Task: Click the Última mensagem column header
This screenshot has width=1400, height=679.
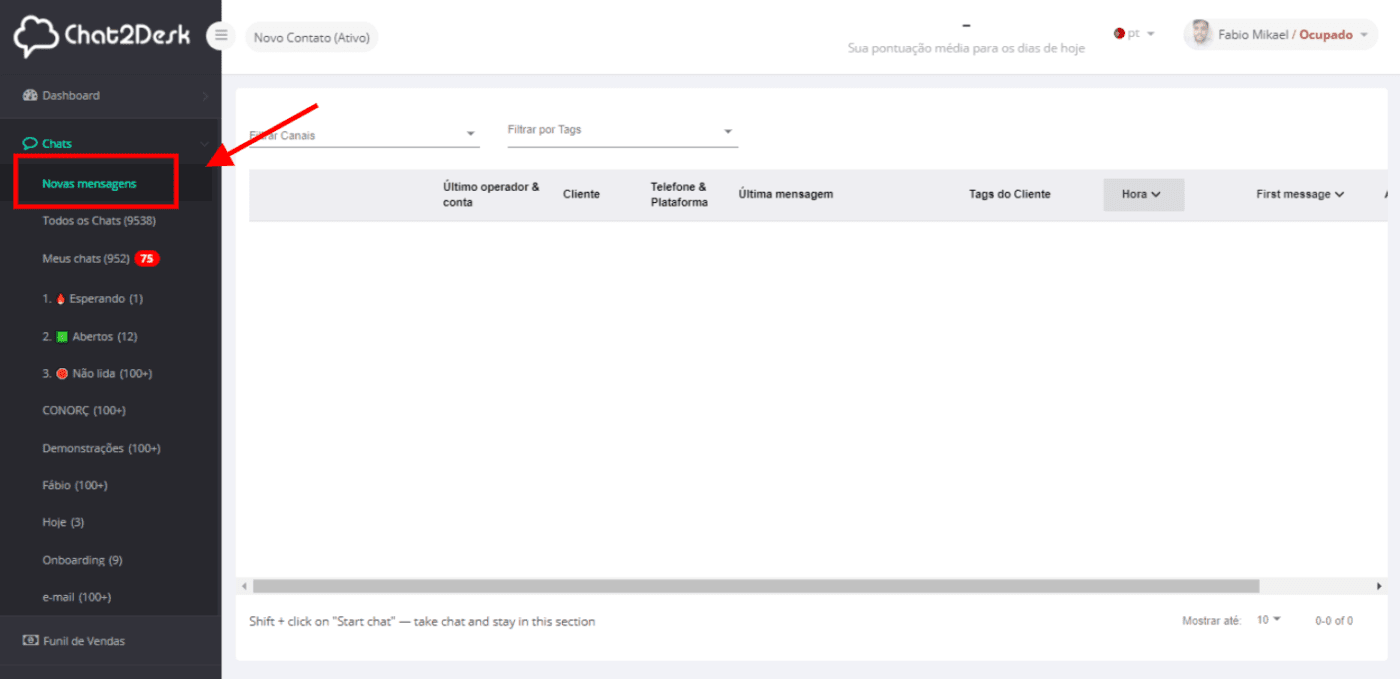Action: click(x=785, y=195)
